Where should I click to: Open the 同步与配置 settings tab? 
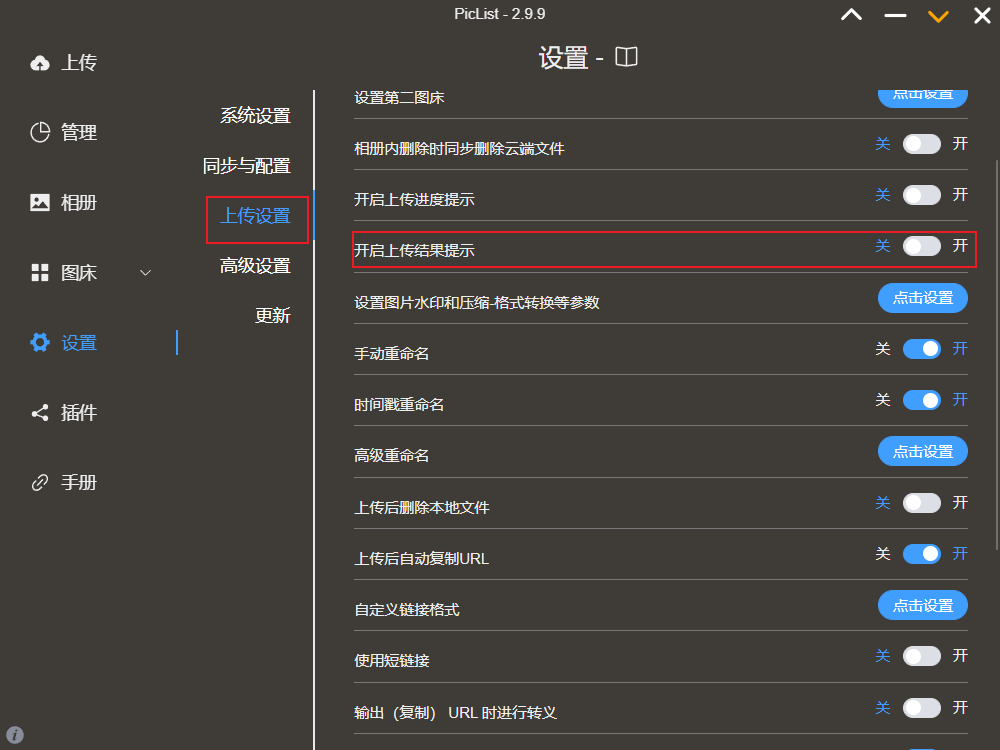(246, 166)
